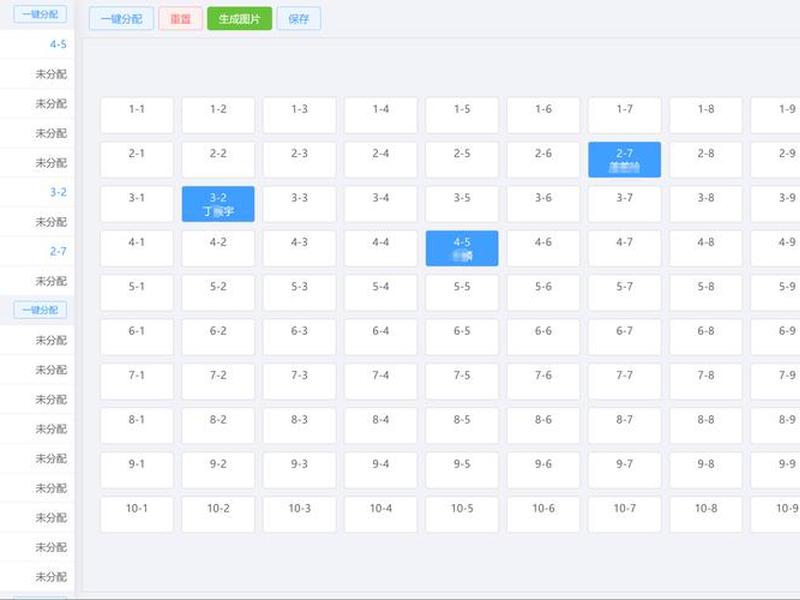800x600 pixels.
Task: Click seat 1-7
Action: click(624, 115)
